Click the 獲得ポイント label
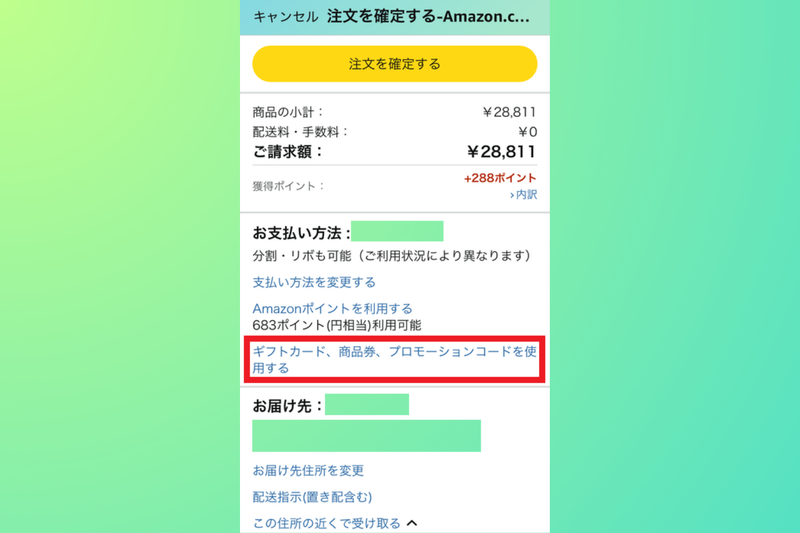The image size is (800, 533). point(288,186)
